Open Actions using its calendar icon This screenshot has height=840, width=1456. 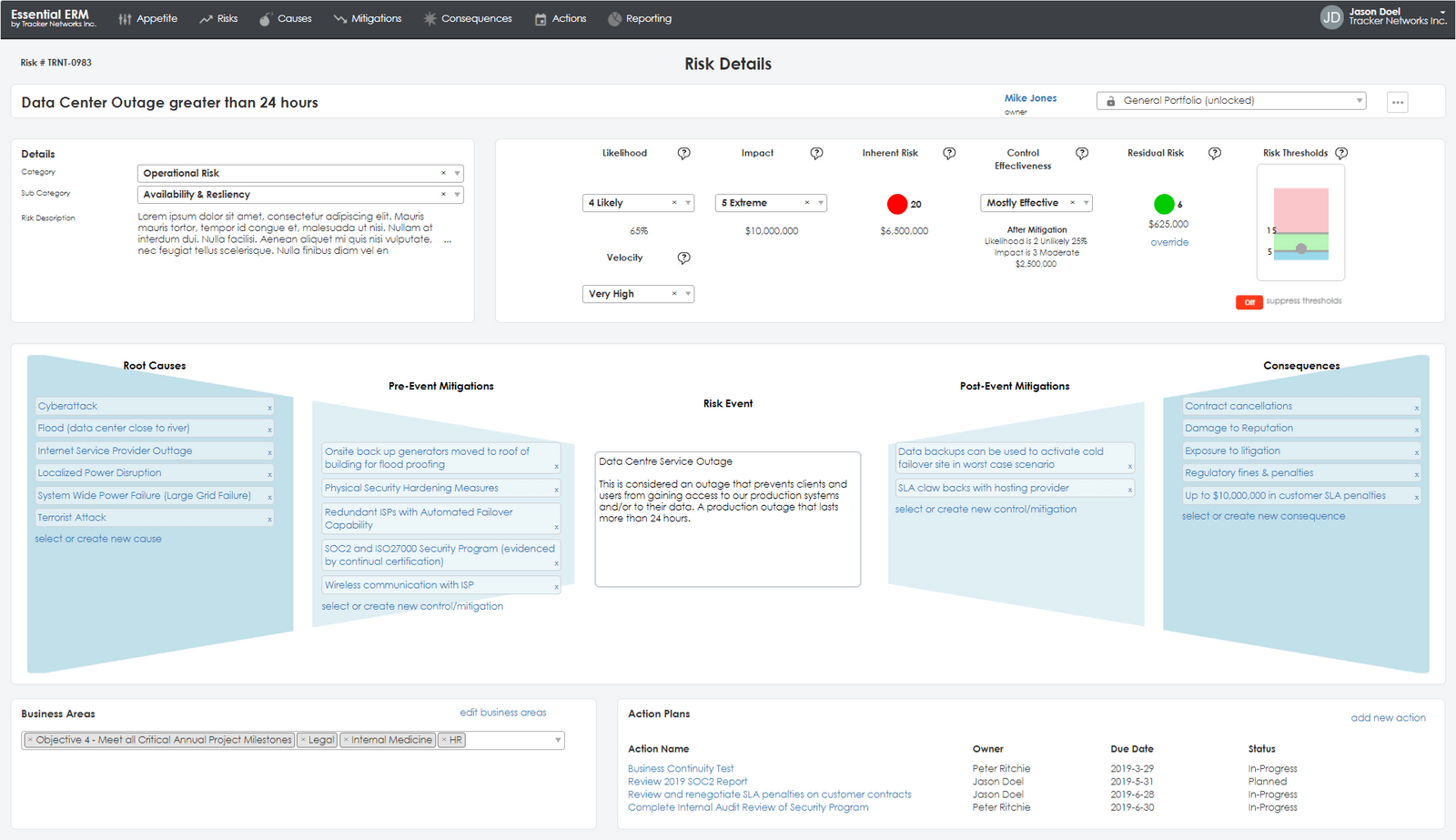coord(541,18)
